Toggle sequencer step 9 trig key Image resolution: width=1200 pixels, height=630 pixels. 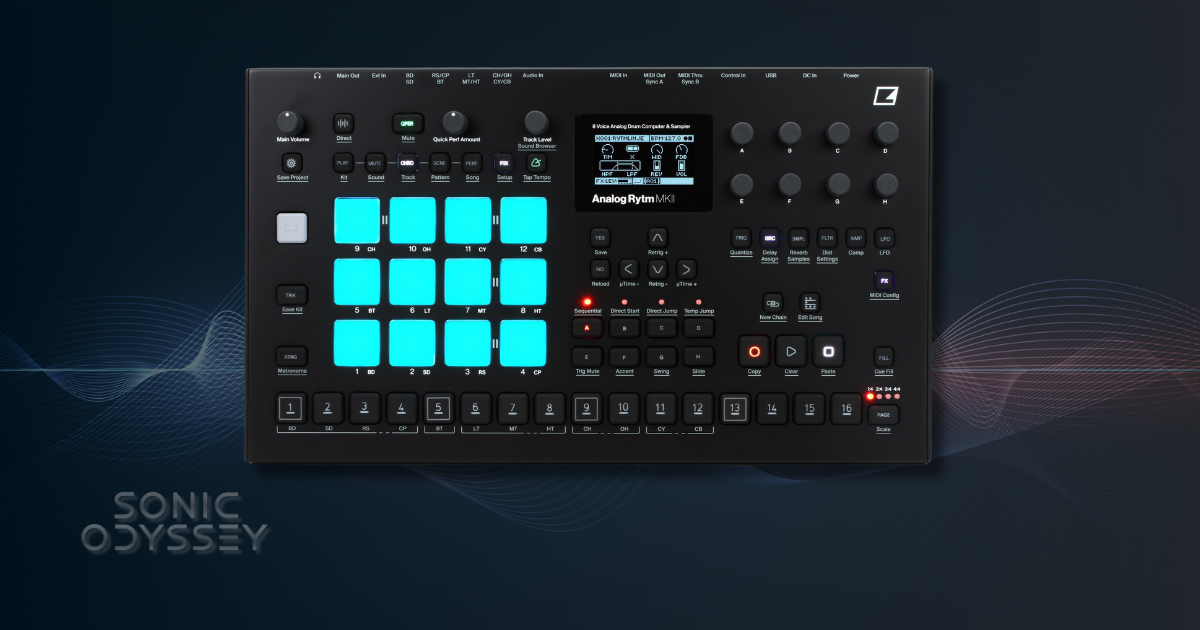pyautogui.click(x=587, y=408)
